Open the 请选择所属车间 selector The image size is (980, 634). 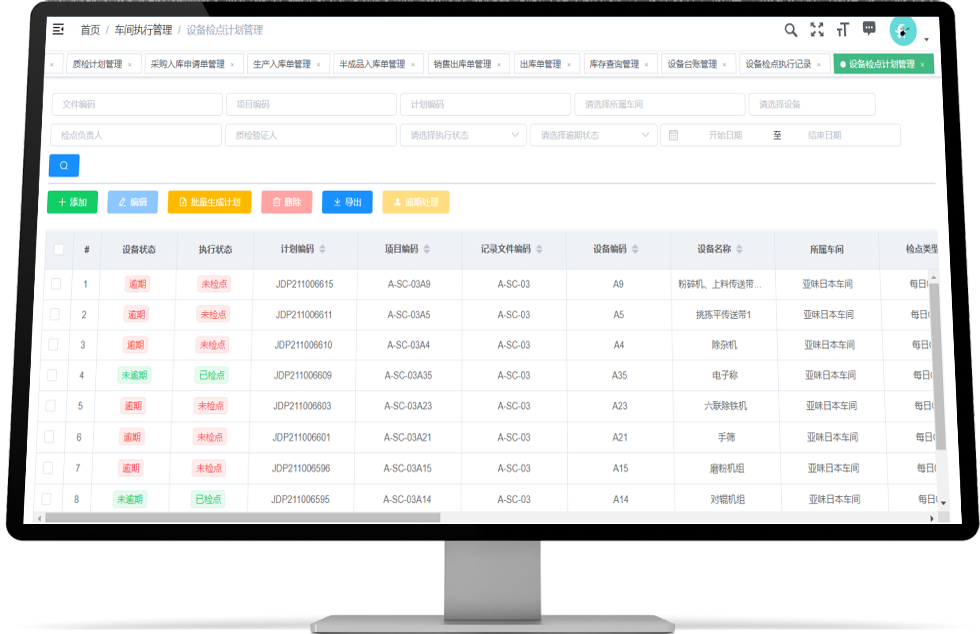point(658,104)
